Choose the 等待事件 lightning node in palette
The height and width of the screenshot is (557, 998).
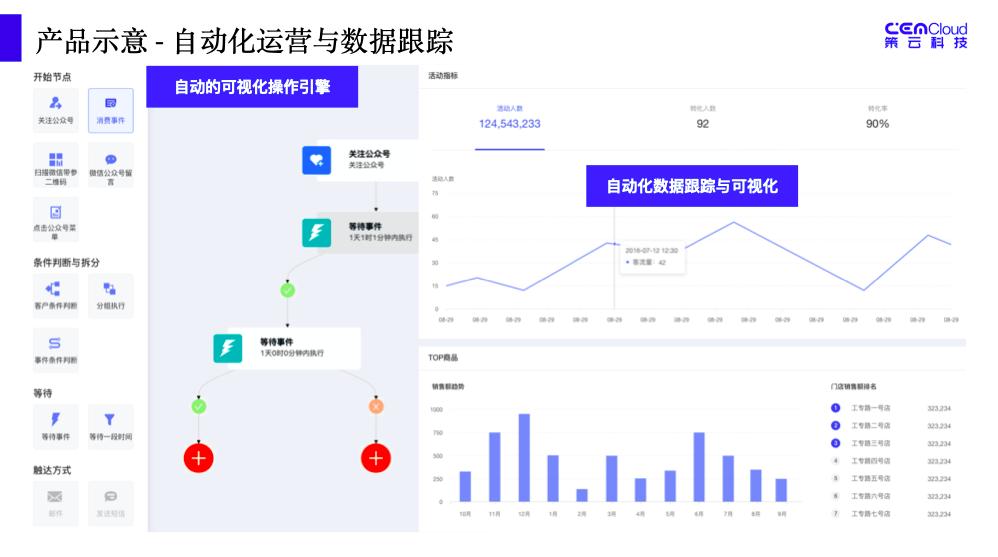click(x=55, y=427)
